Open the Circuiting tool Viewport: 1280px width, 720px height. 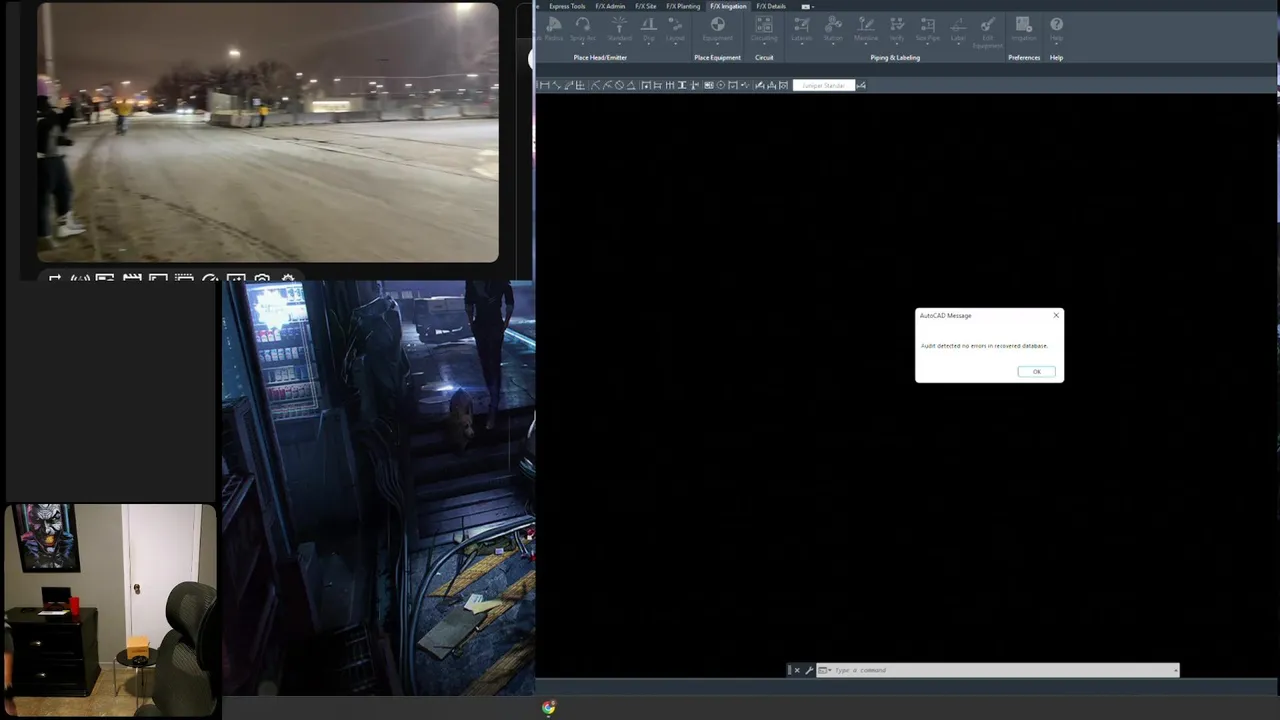coord(764,29)
